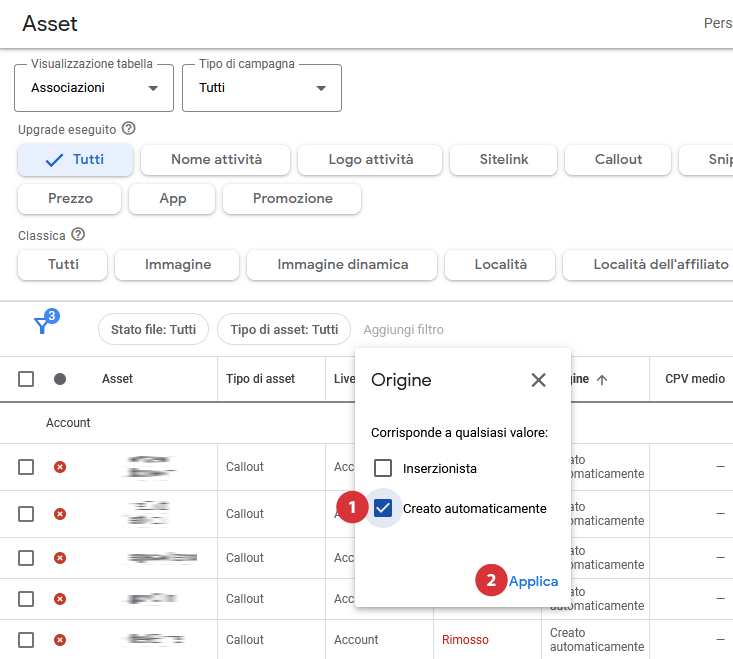The image size is (733, 659).
Task: Click the Aggiungi filtro field
Action: (403, 330)
